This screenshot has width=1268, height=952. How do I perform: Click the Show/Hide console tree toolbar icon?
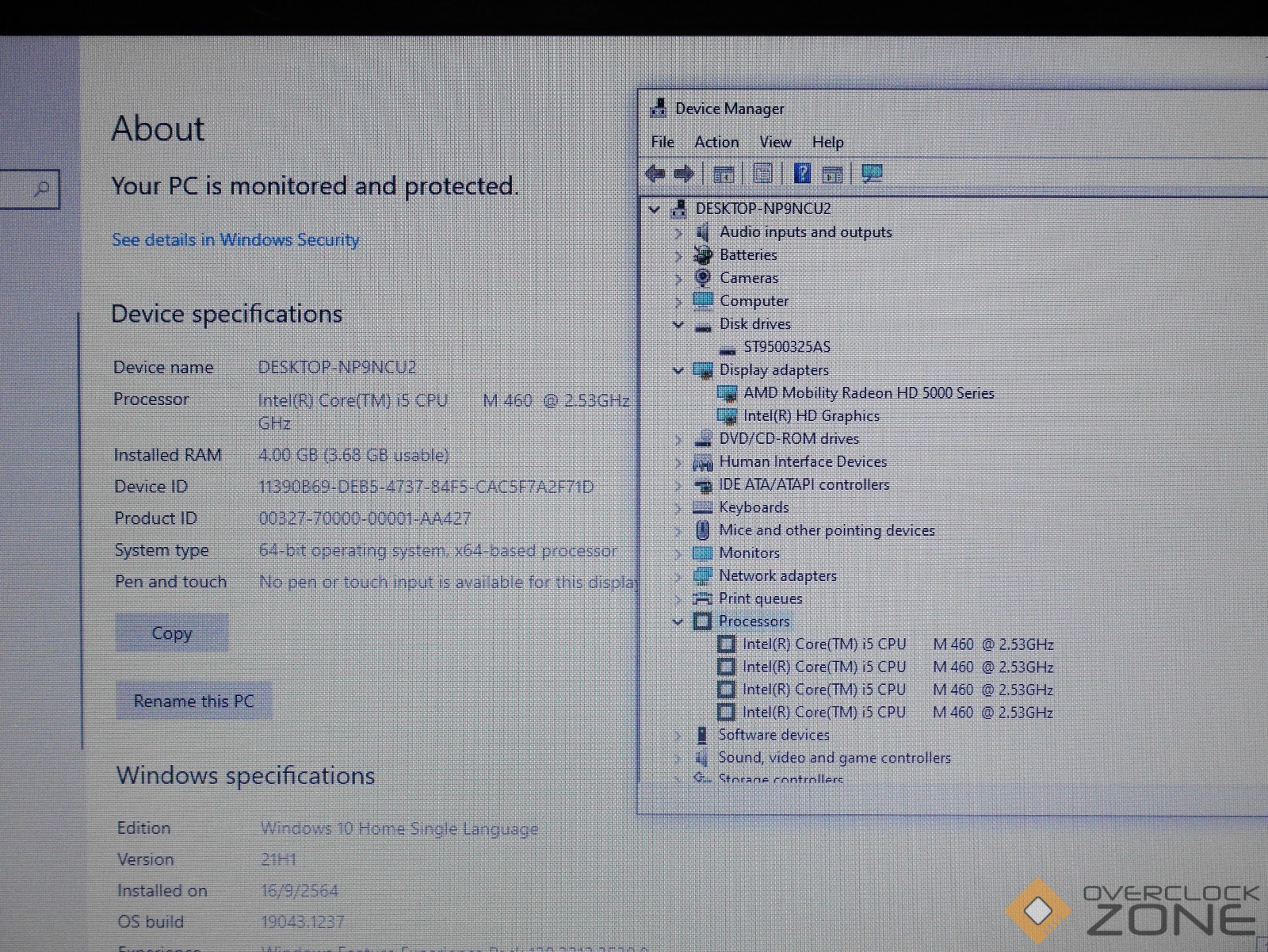724,174
